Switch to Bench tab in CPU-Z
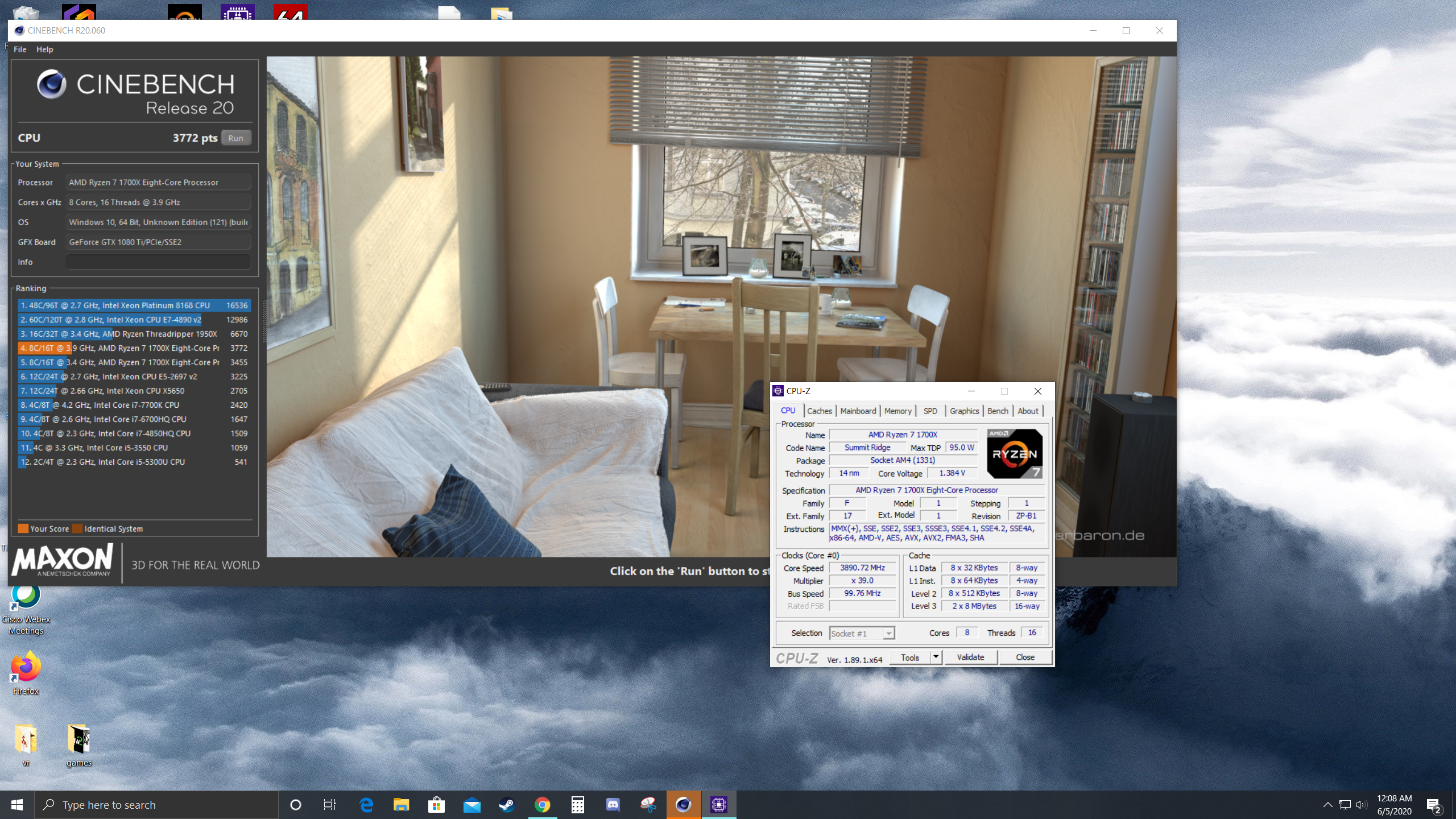 [998, 411]
